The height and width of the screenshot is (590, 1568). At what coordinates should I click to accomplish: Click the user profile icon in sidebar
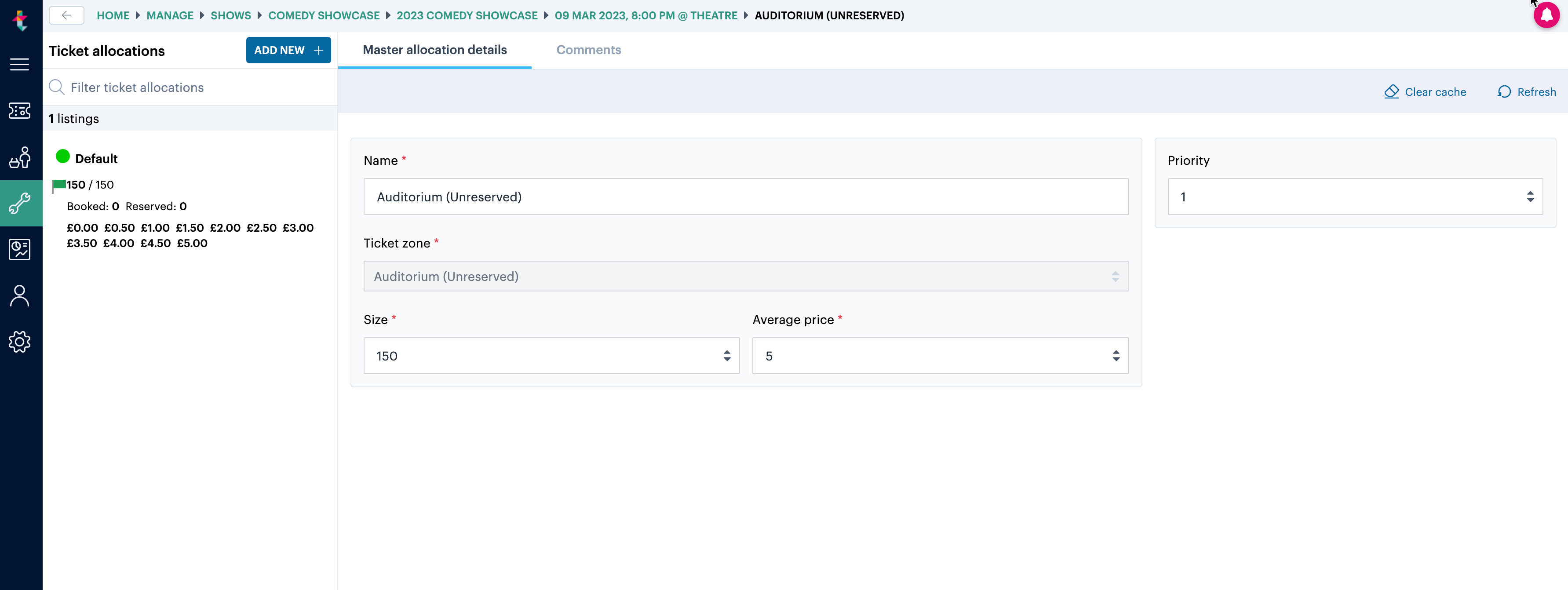19,296
